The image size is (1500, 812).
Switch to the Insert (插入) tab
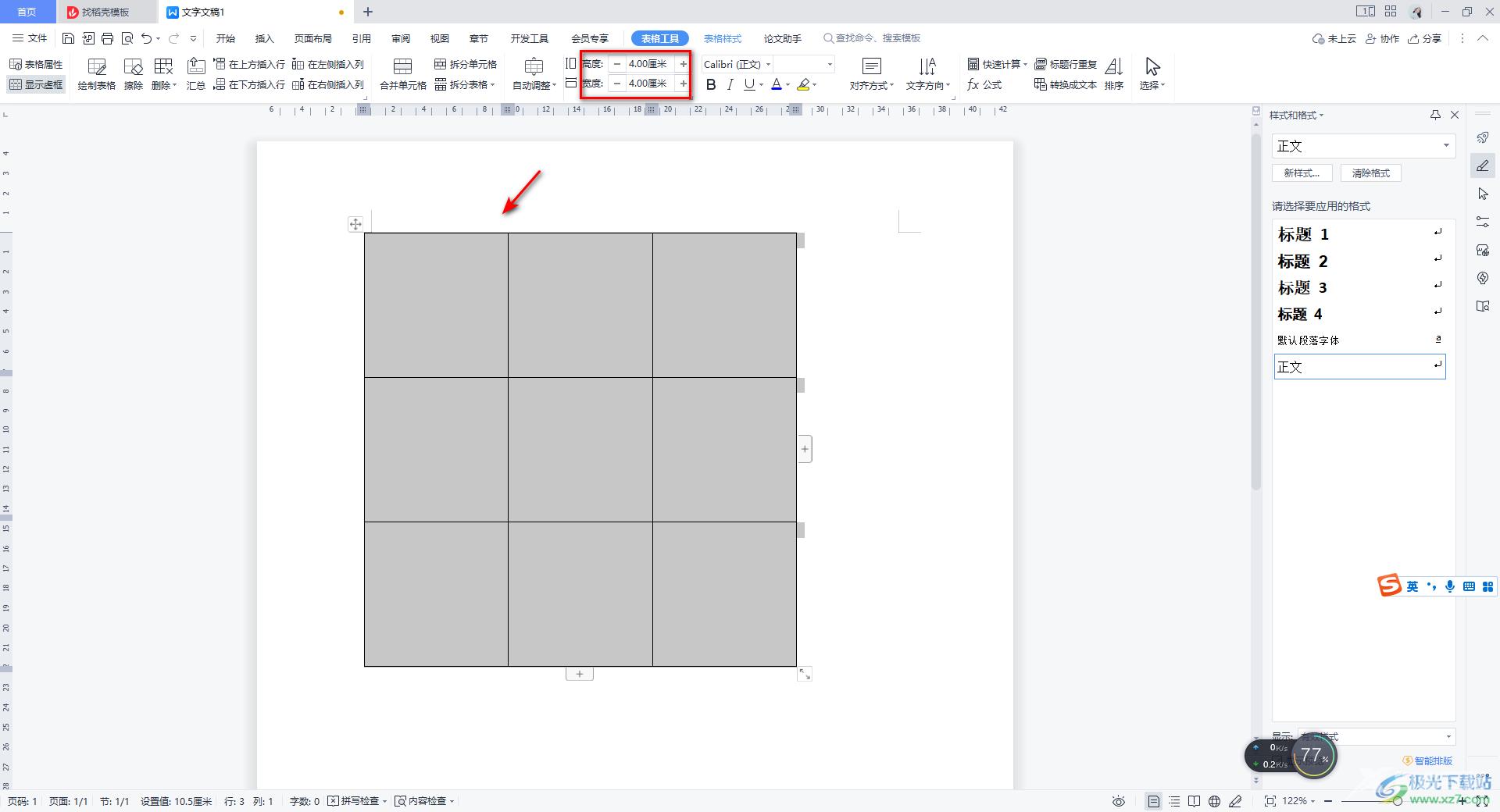pyautogui.click(x=265, y=38)
